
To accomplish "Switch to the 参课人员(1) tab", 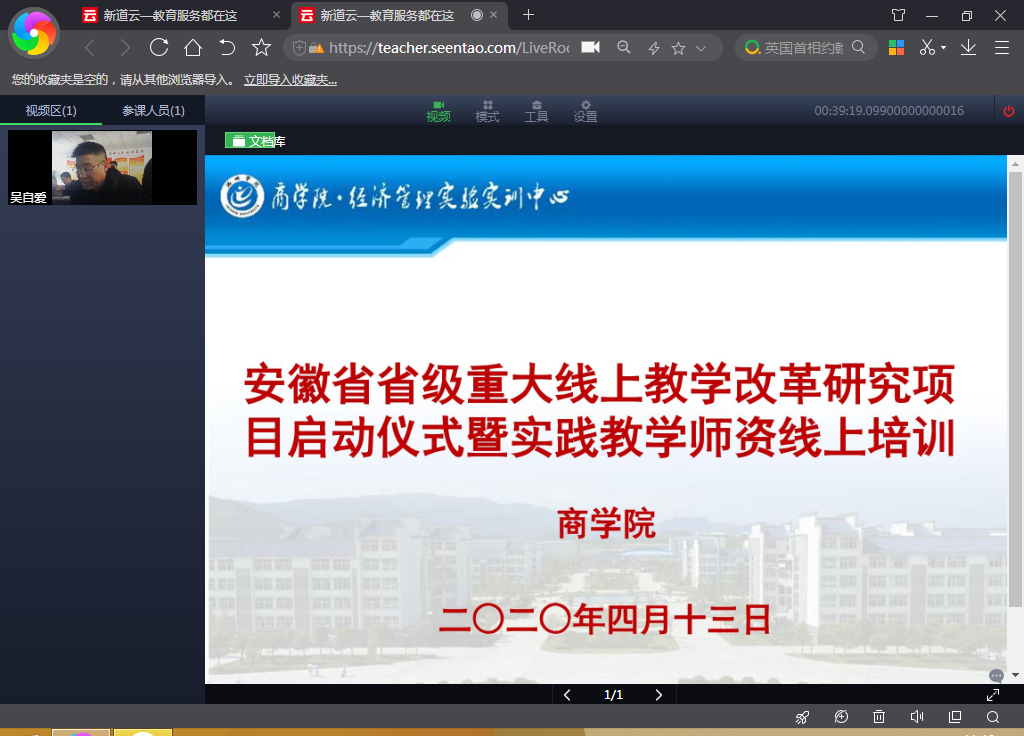I will [153, 111].
